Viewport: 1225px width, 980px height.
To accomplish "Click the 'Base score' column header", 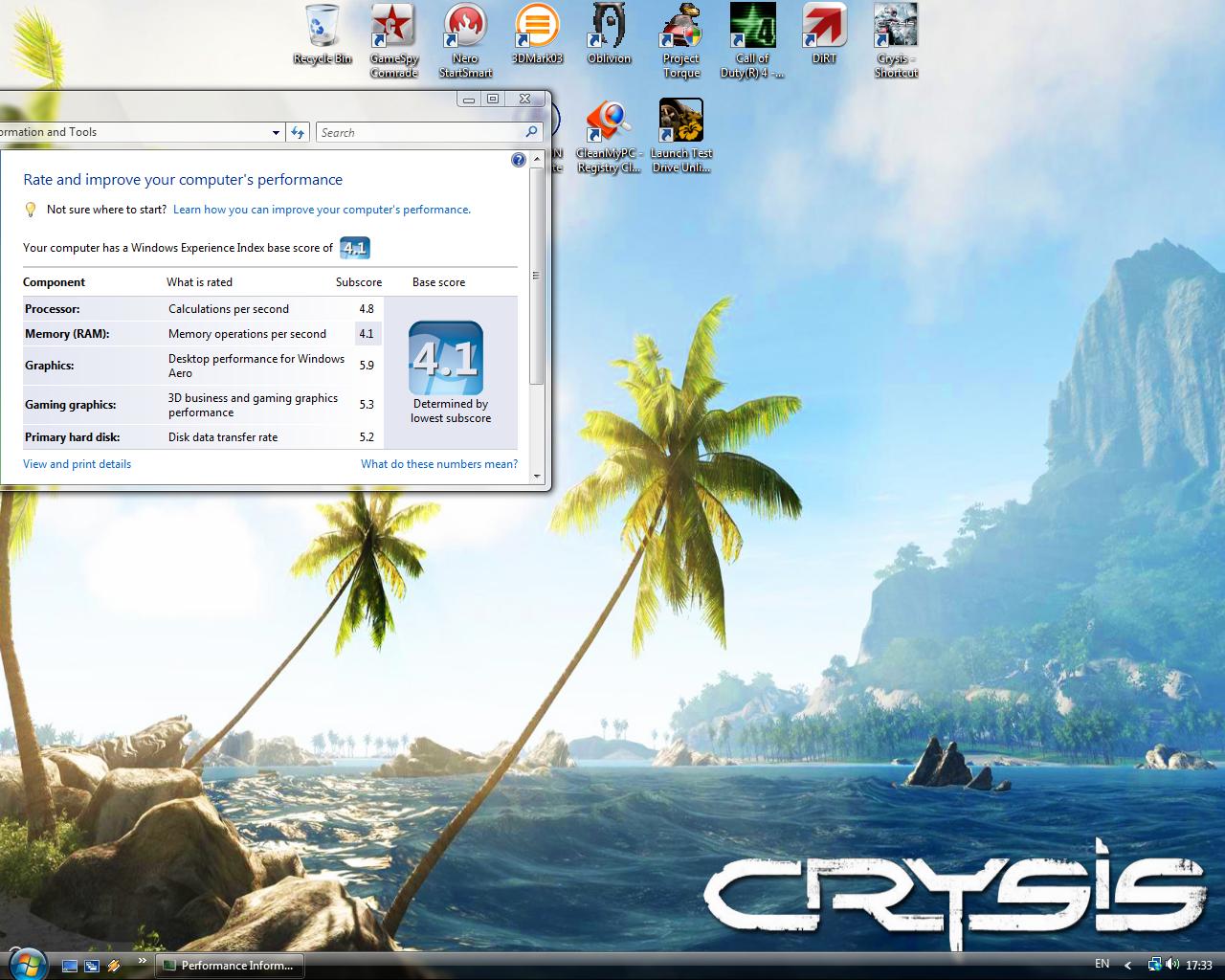I will (438, 282).
